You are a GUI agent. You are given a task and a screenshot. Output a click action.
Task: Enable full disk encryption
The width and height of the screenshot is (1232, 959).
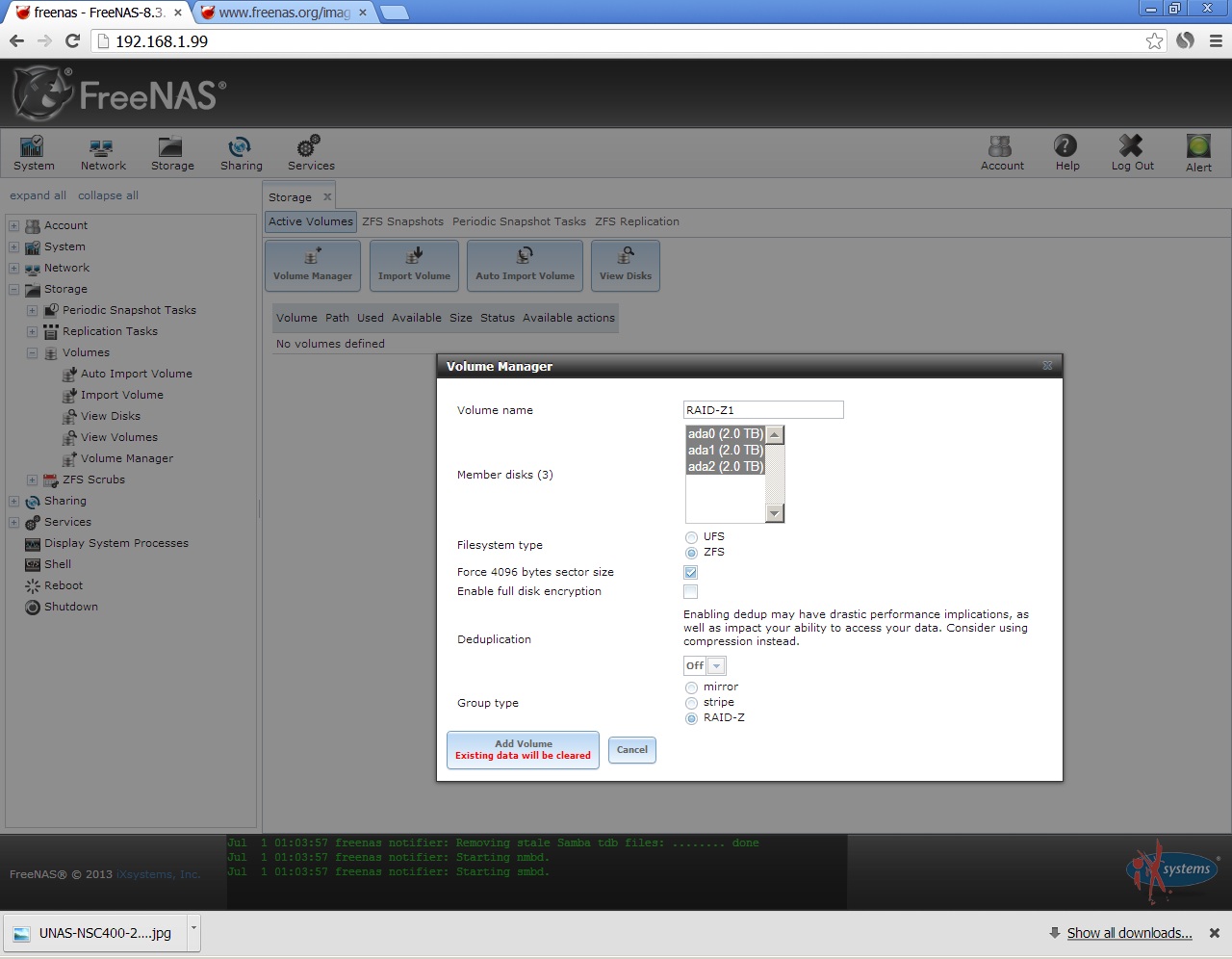[x=690, y=591]
